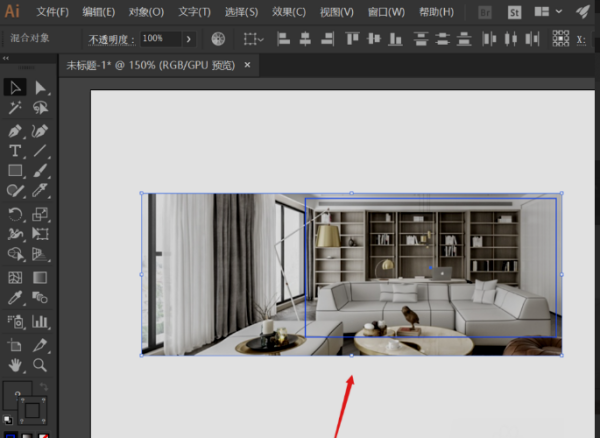
Task: Click Horizontal Distribute Left
Action: [x=489, y=39]
